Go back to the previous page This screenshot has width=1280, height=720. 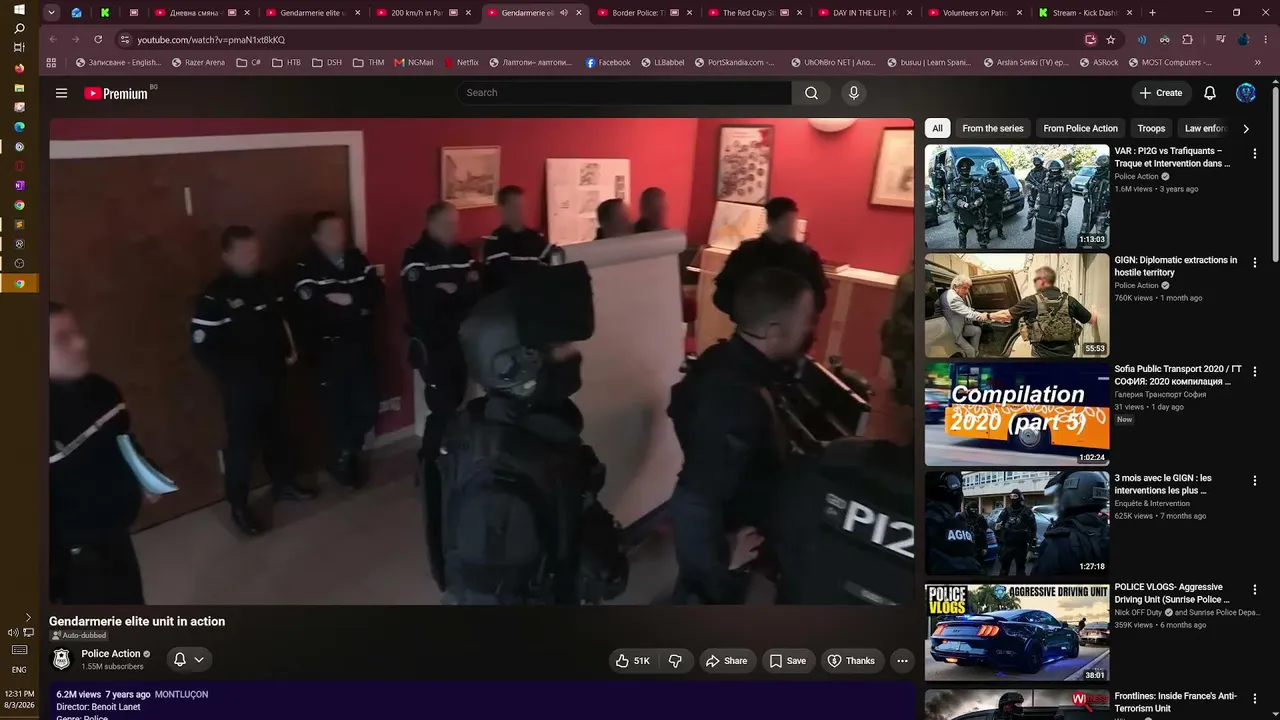pyautogui.click(x=53, y=40)
